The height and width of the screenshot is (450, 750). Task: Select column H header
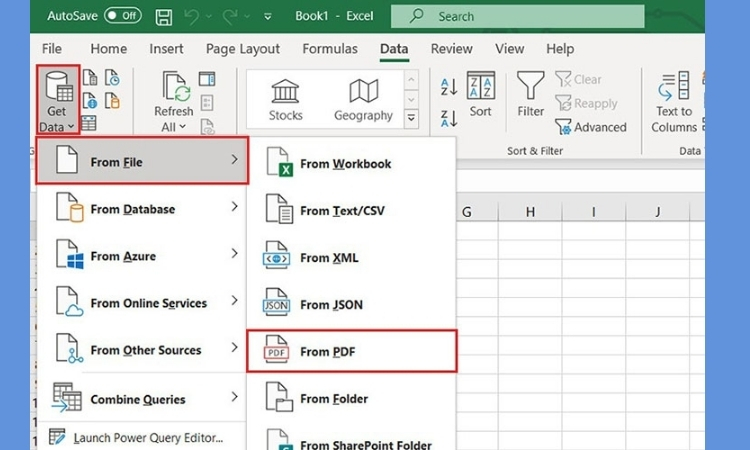pos(530,211)
